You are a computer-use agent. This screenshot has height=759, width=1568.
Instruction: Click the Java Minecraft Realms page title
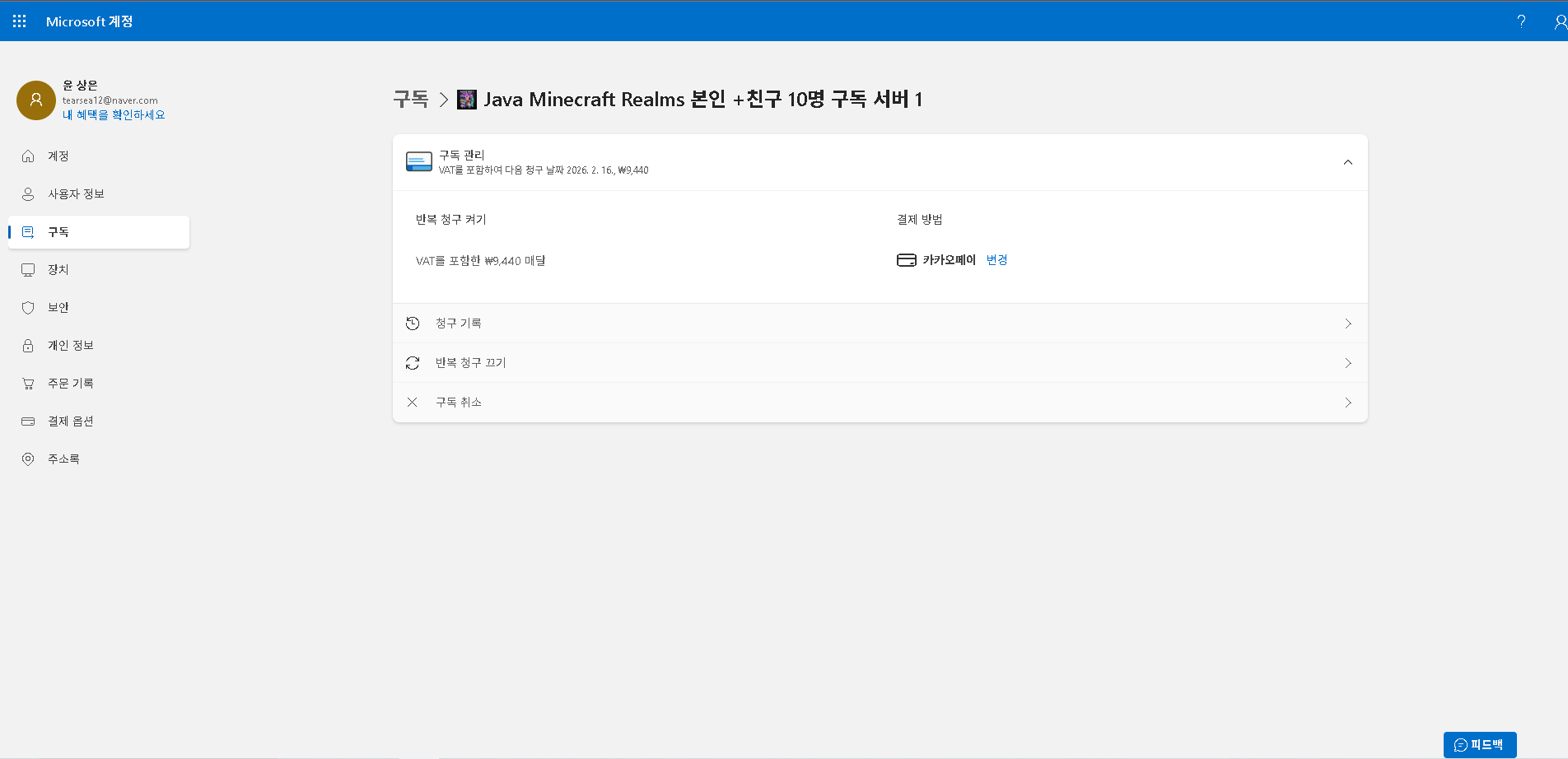pos(703,100)
